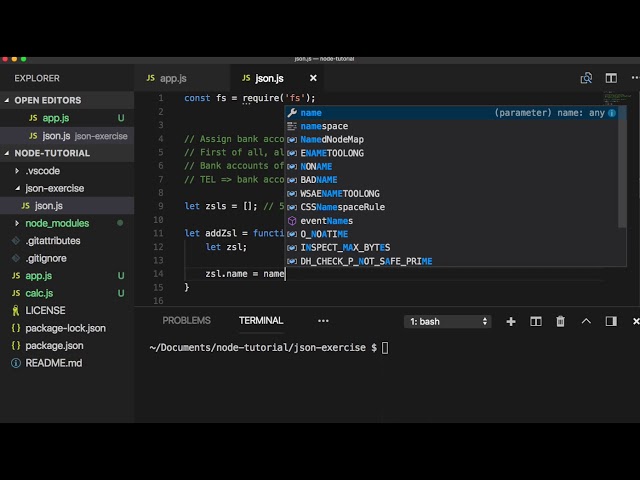
Task: Open the editor more actions ellipsis
Action: tap(635, 78)
